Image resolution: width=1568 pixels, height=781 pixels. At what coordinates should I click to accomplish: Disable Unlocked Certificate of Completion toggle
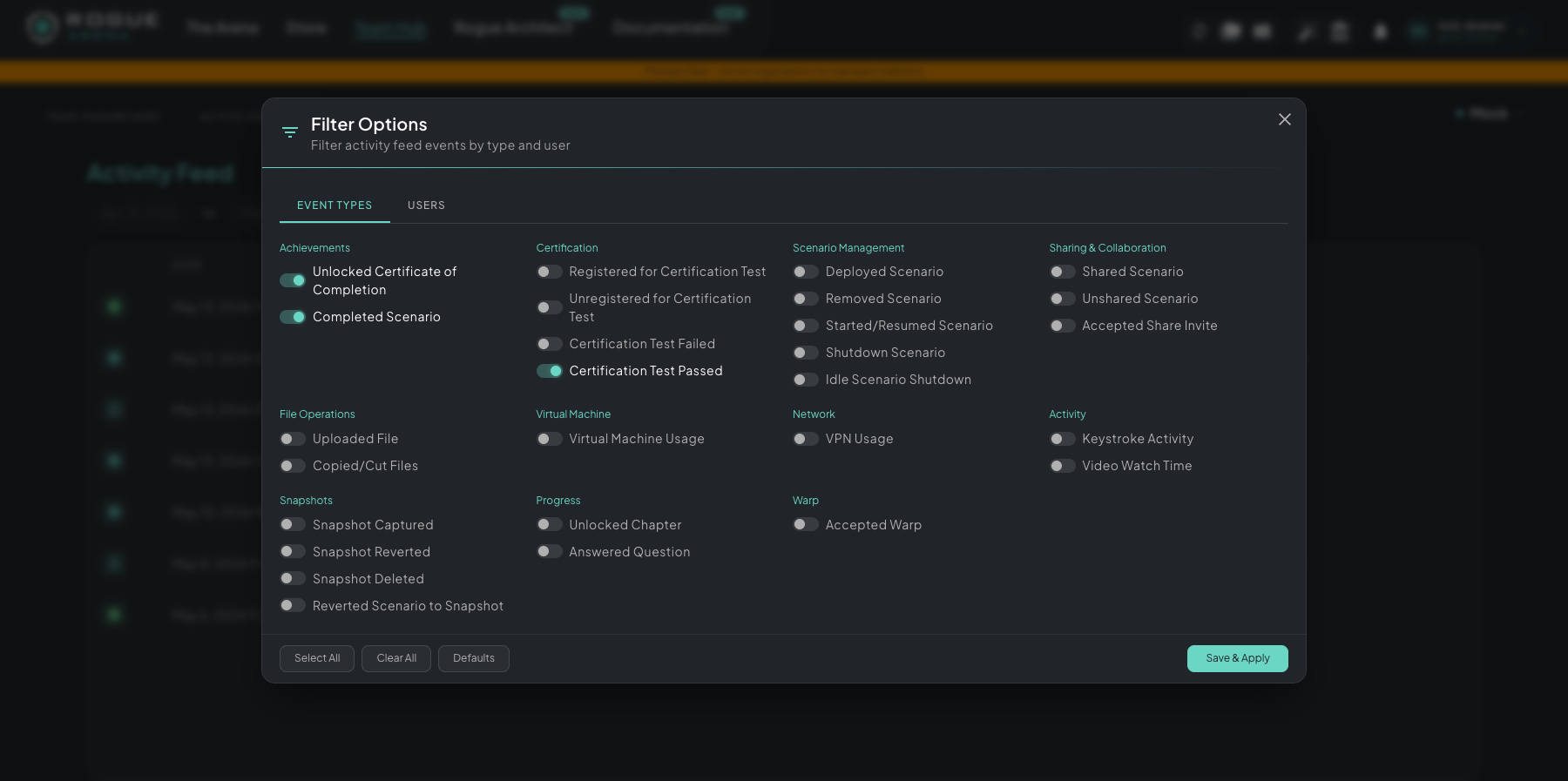[x=293, y=280]
